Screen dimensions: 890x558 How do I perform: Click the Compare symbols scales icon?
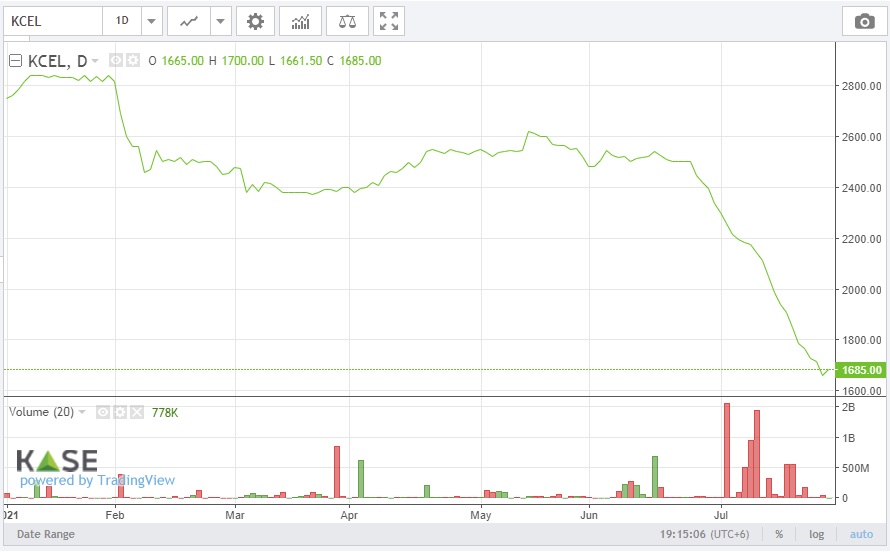click(x=347, y=21)
